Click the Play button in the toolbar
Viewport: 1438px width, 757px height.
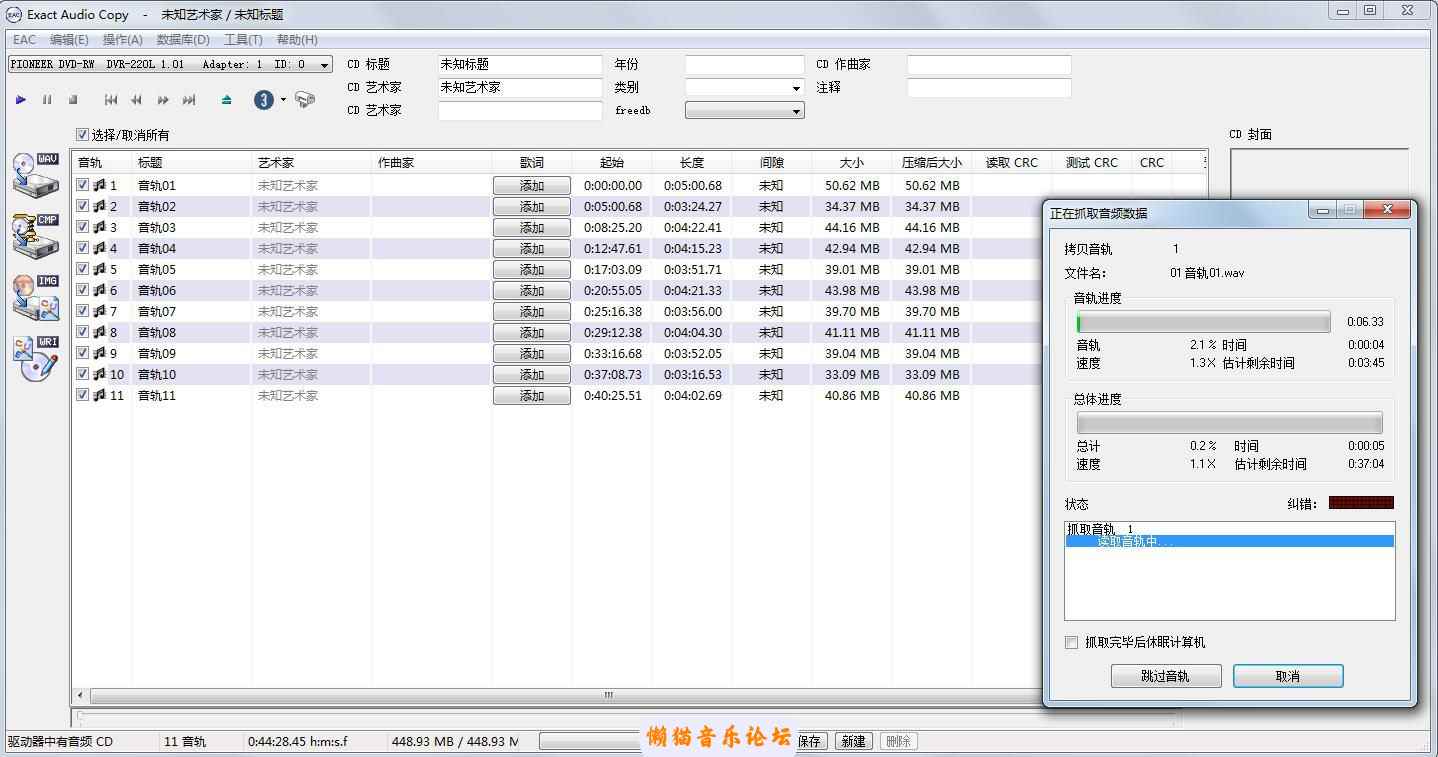click(x=21, y=100)
